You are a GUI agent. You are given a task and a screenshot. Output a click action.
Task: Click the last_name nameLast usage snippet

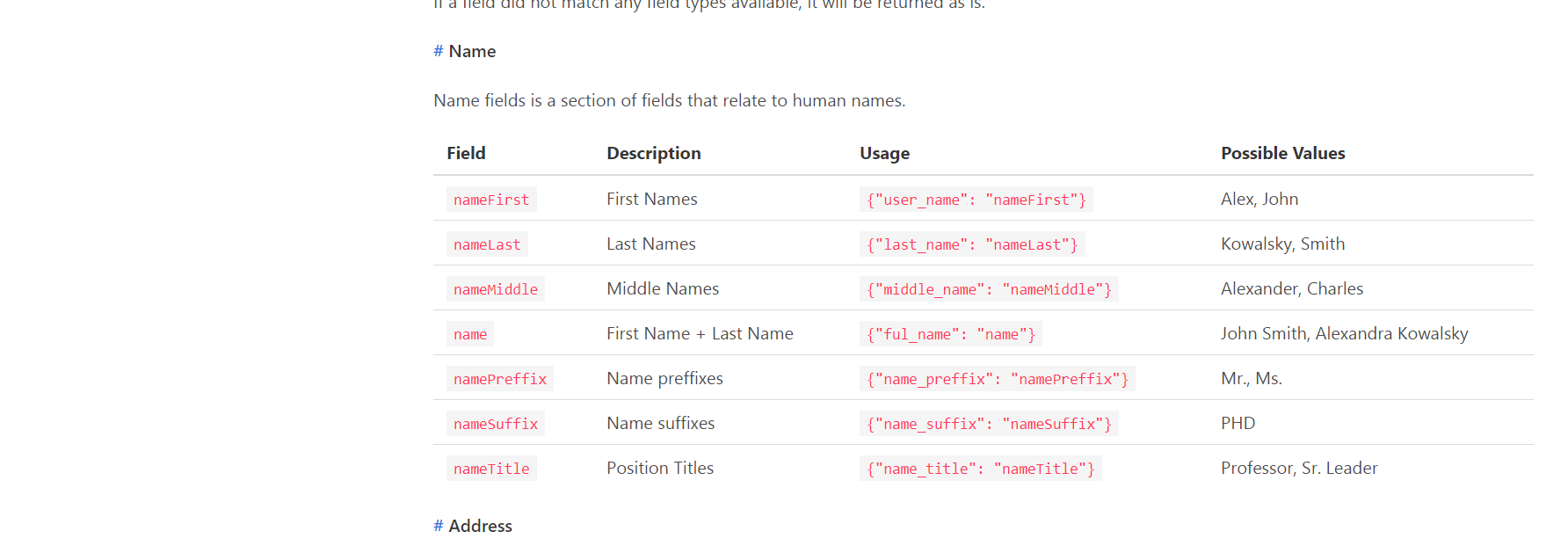point(972,244)
